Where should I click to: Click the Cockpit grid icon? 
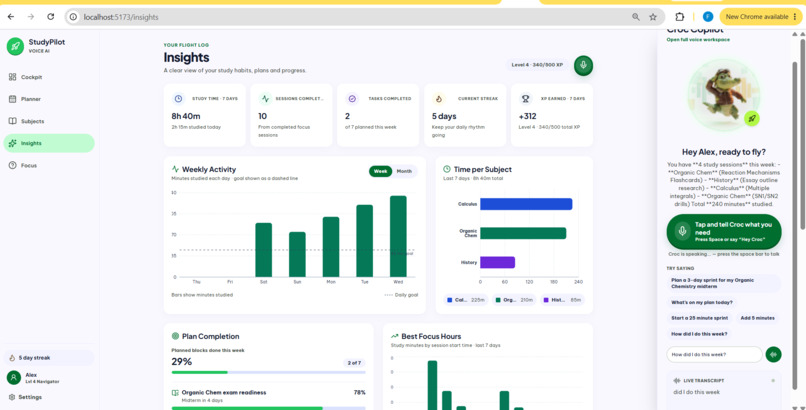pos(12,77)
